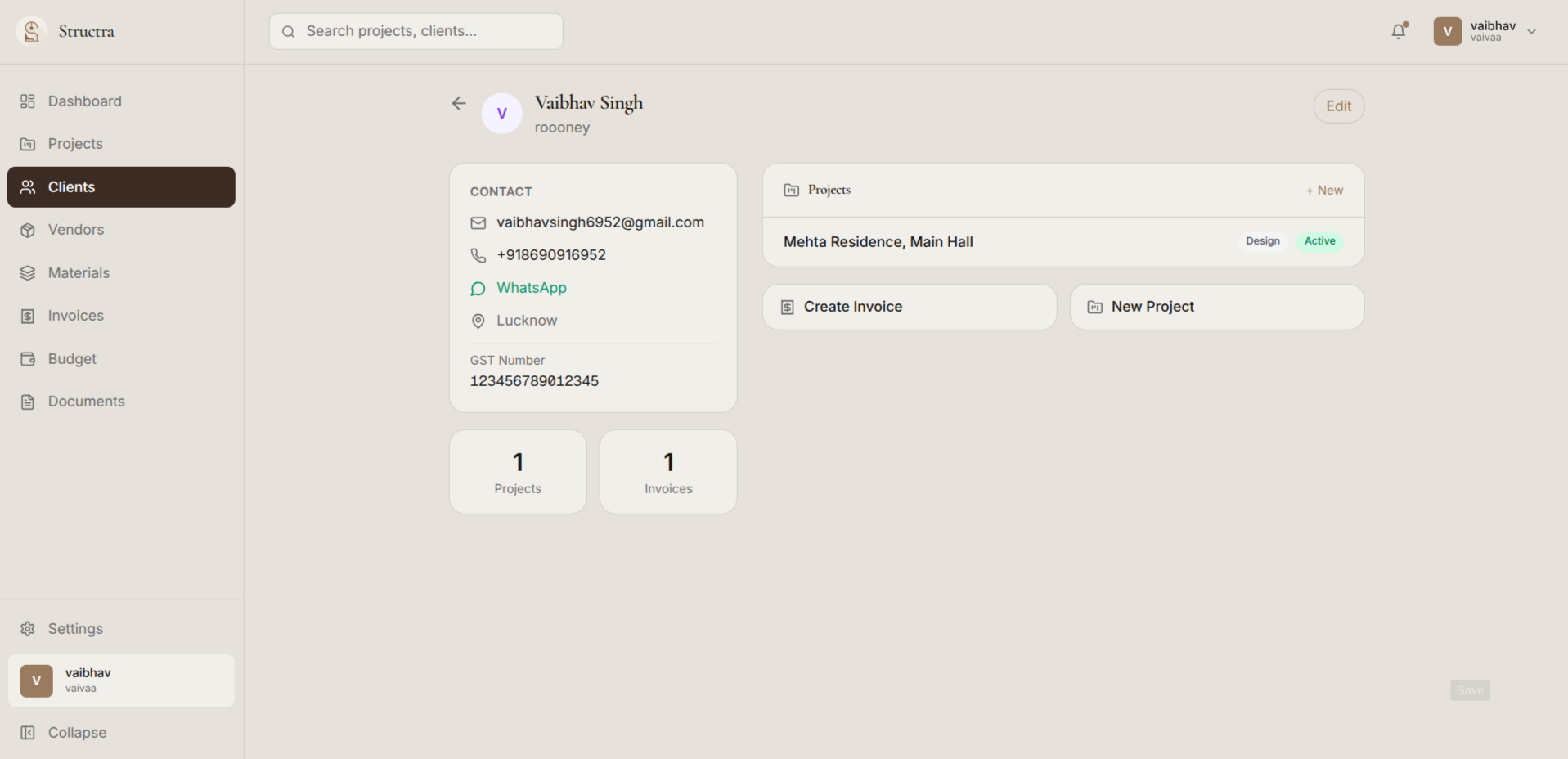Open Projects in the sidebar
The image size is (1568, 759).
pyautogui.click(x=121, y=144)
